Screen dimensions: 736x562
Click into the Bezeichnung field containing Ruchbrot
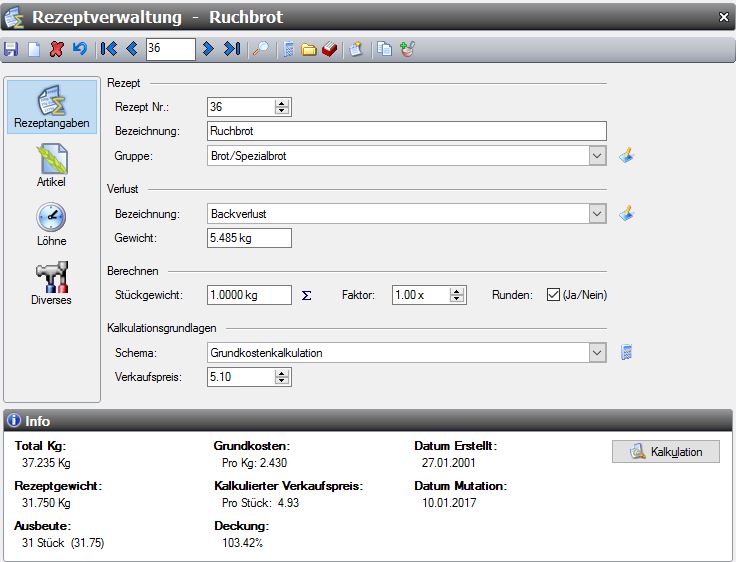tap(406, 131)
